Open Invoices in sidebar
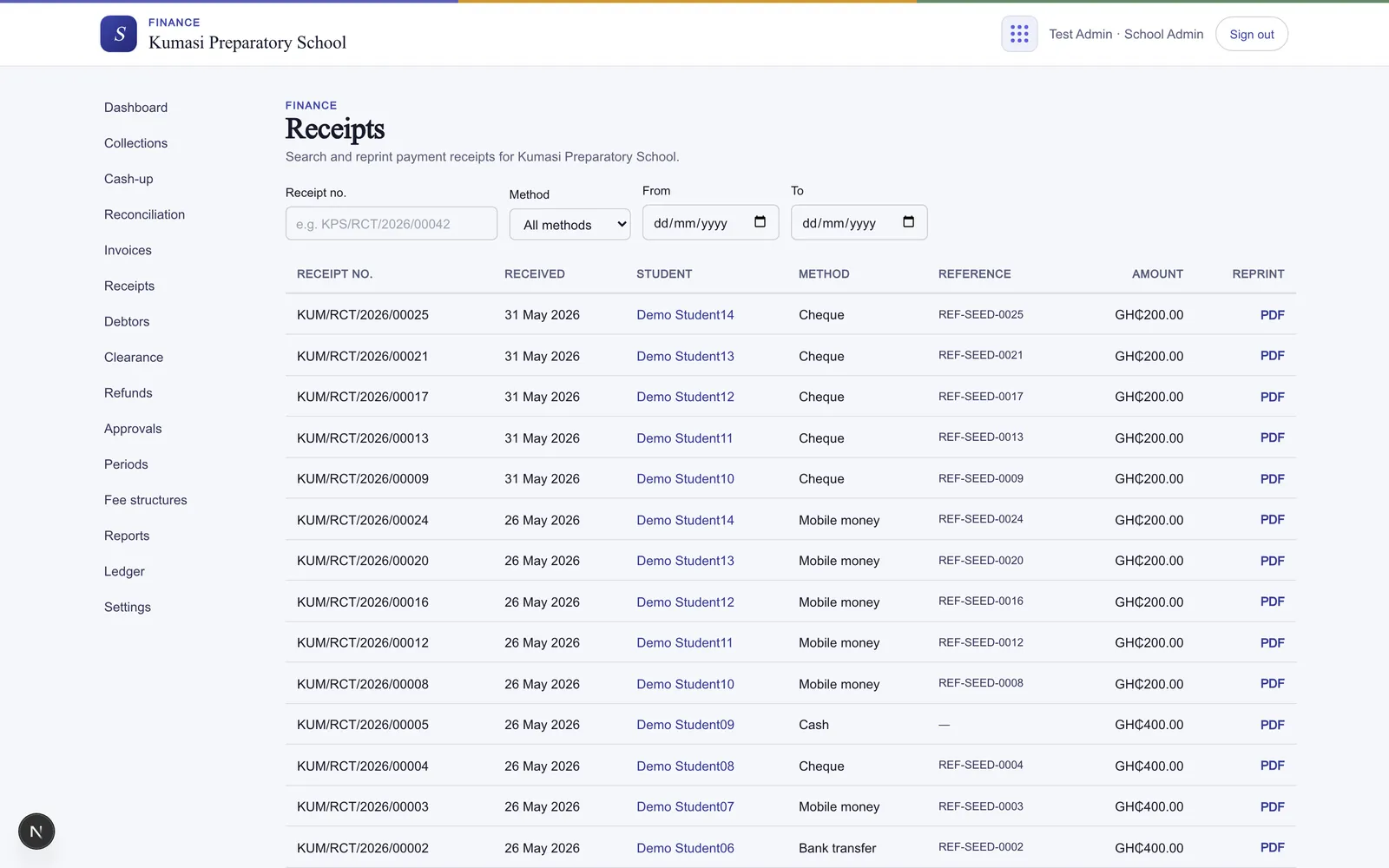This screenshot has height=868, width=1389. coord(128,250)
